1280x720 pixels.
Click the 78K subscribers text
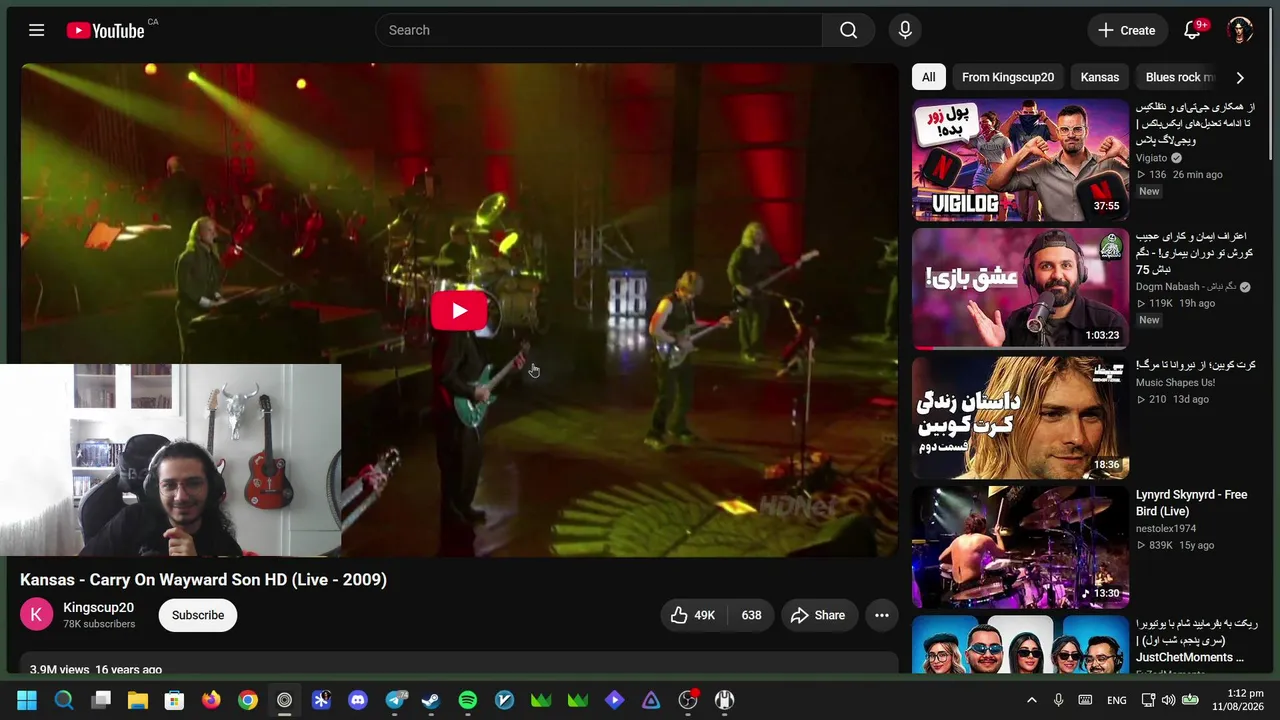[x=99, y=624]
